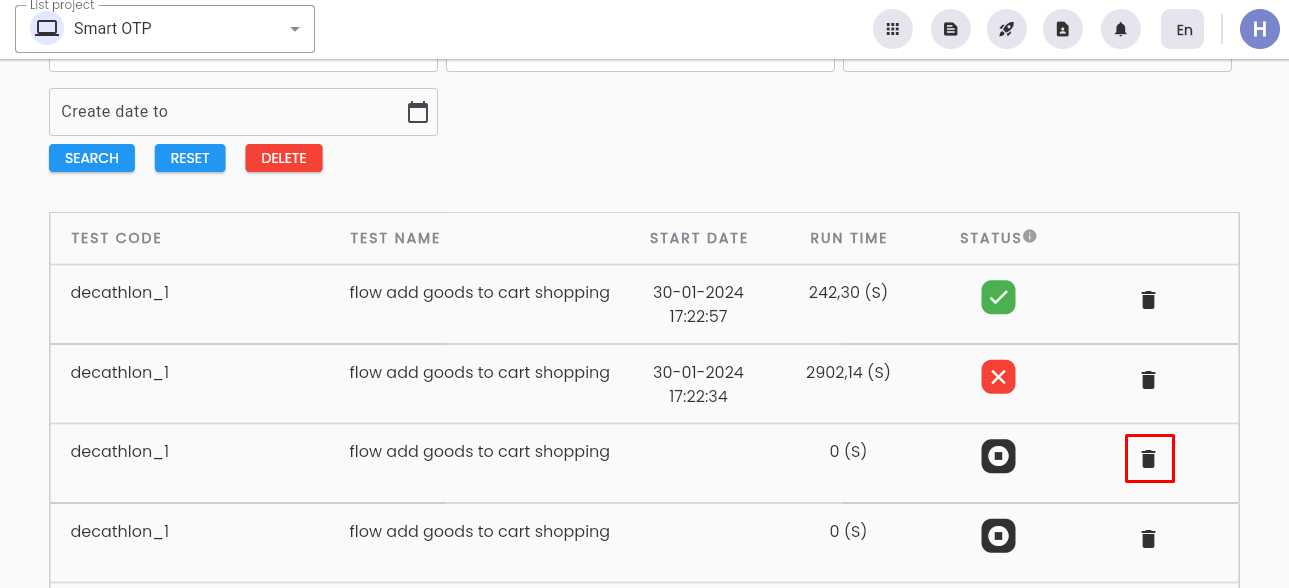The width and height of the screenshot is (1289, 588).
Task: Open the H user avatar menu
Action: 1260,29
